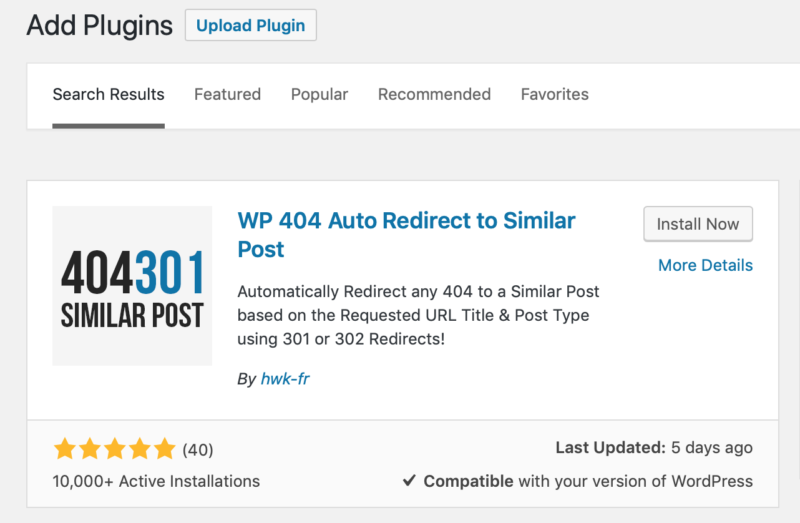Open WP 404 Auto Redirect plugin title link
Viewport: 800px width, 523px height.
pos(406,235)
